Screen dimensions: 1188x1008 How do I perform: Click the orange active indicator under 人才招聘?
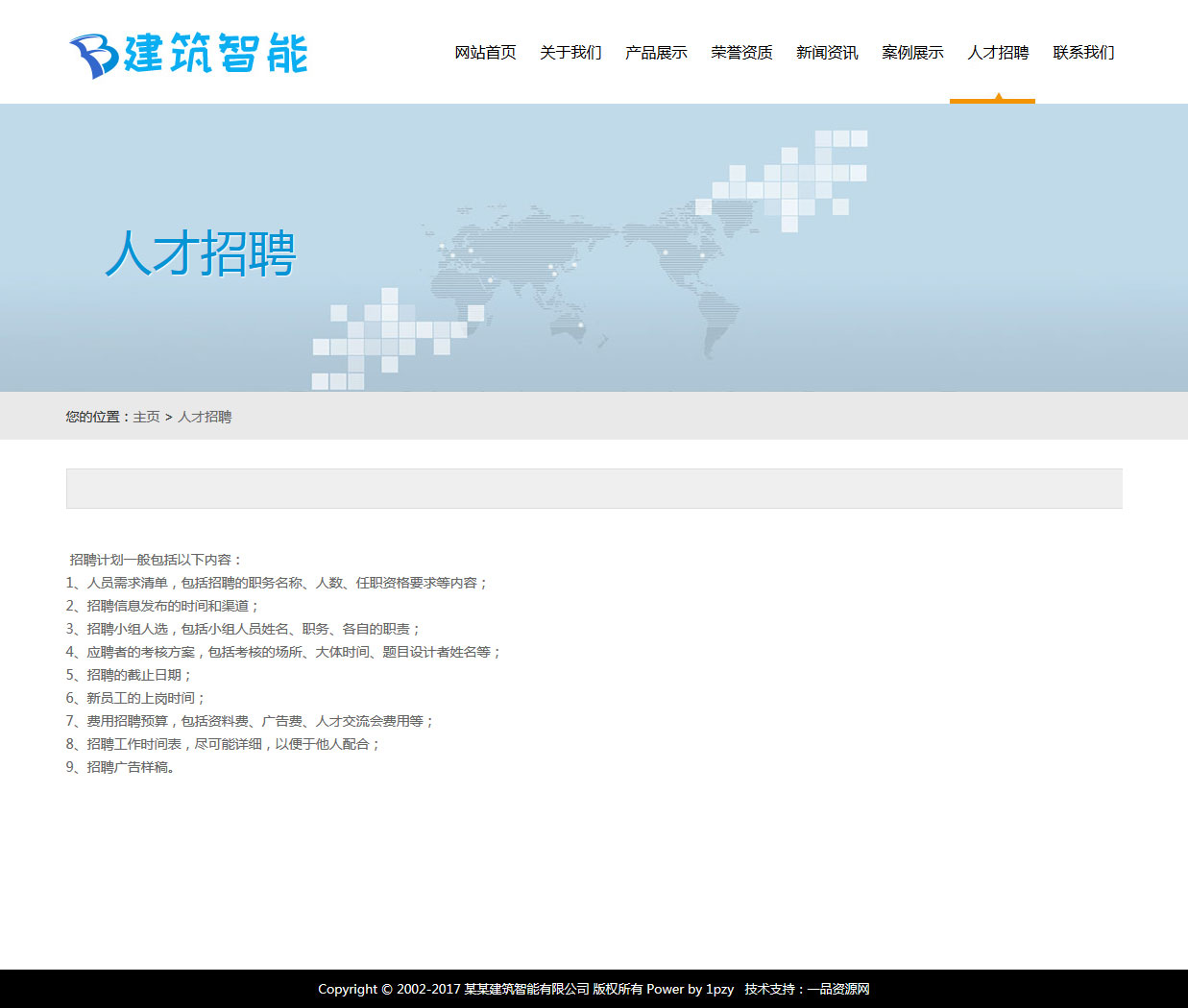(x=992, y=100)
